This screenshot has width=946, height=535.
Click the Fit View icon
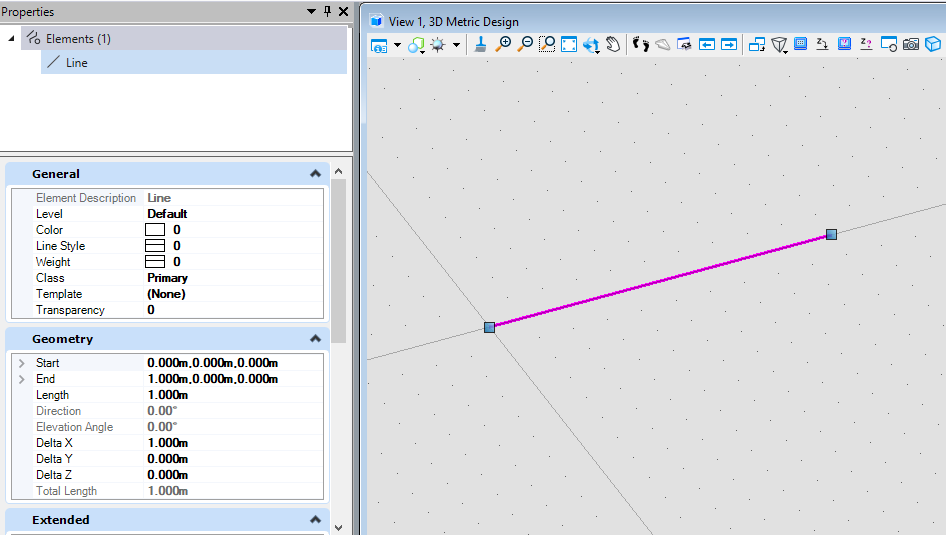(x=569, y=44)
